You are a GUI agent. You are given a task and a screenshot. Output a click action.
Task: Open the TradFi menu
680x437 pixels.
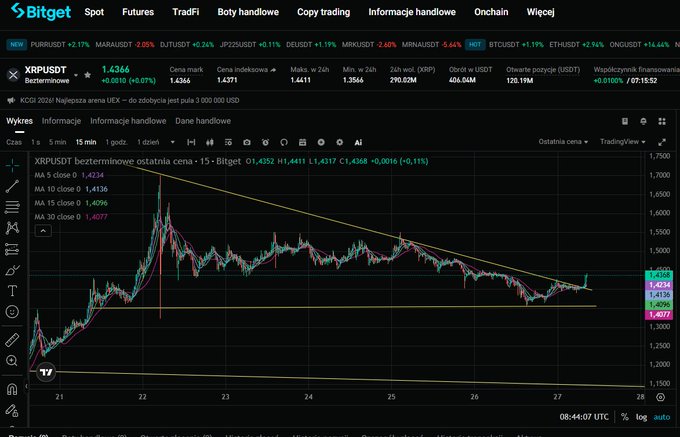pos(186,12)
